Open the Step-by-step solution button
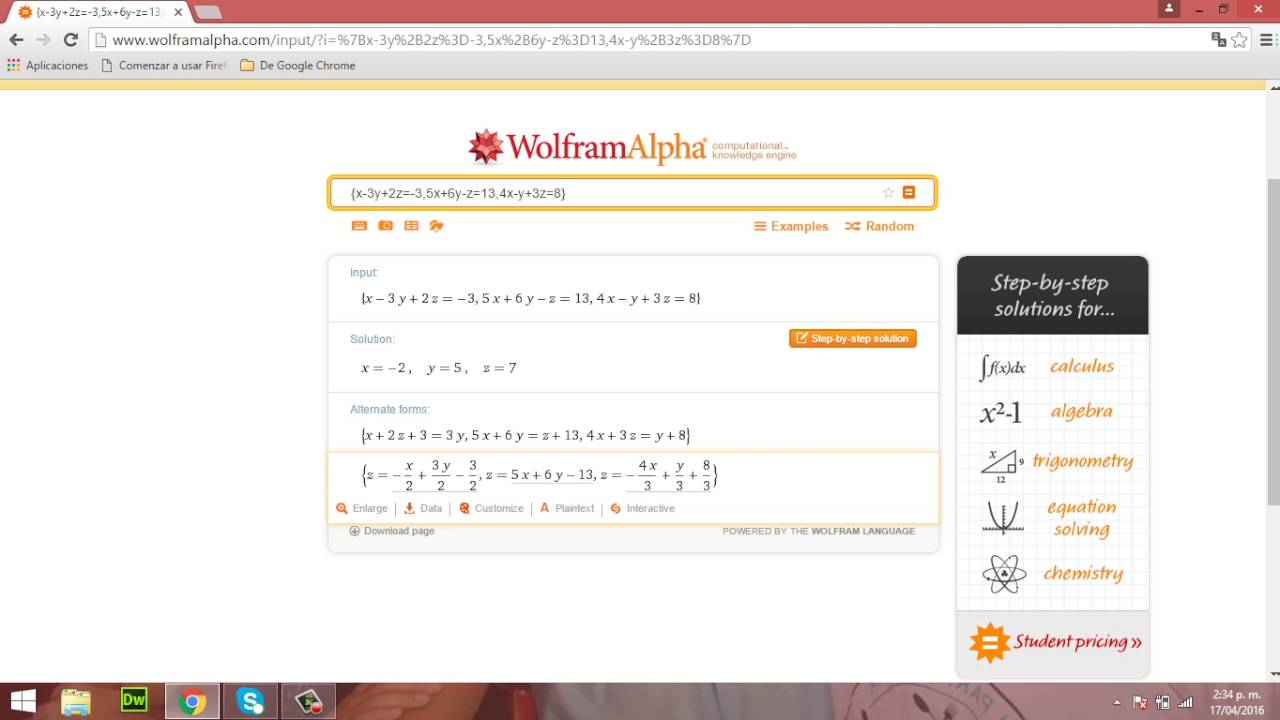The image size is (1280, 720). [x=853, y=339]
